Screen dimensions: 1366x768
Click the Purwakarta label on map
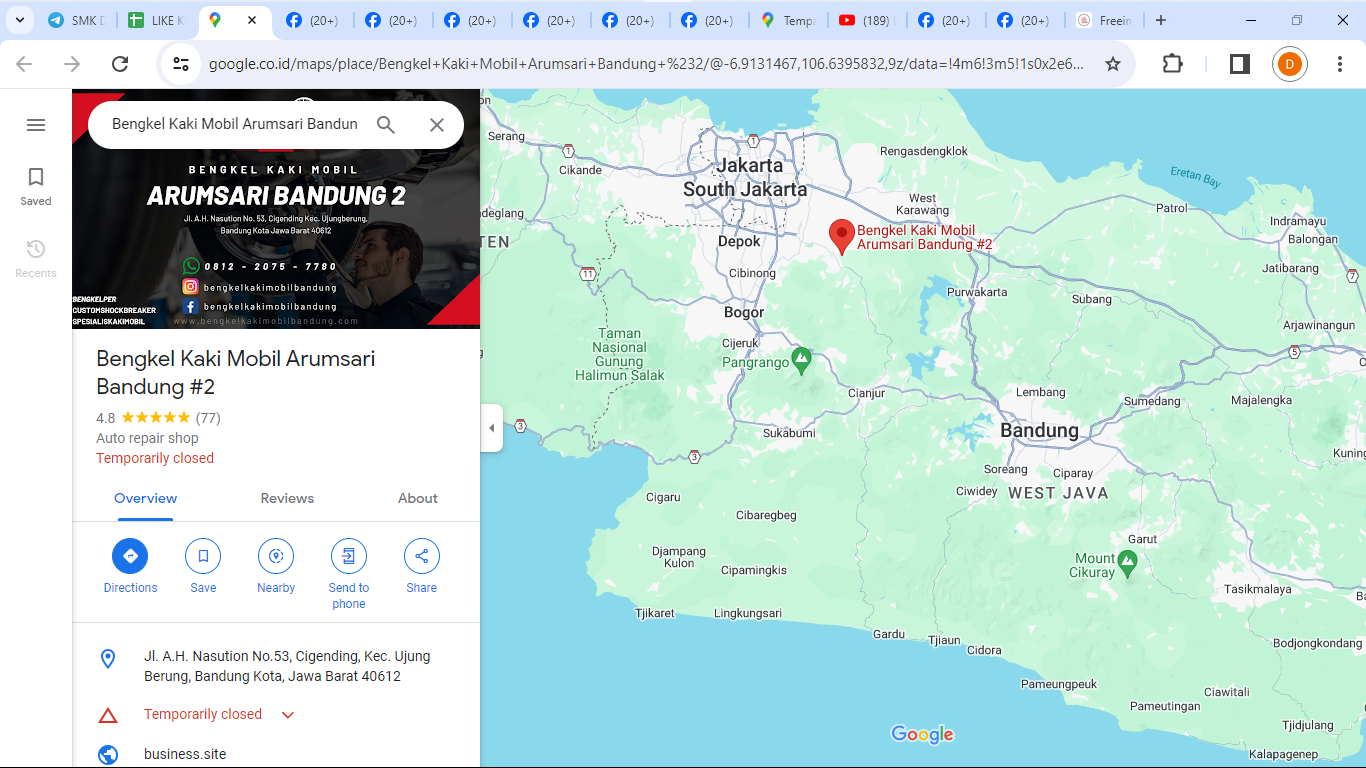[977, 292]
